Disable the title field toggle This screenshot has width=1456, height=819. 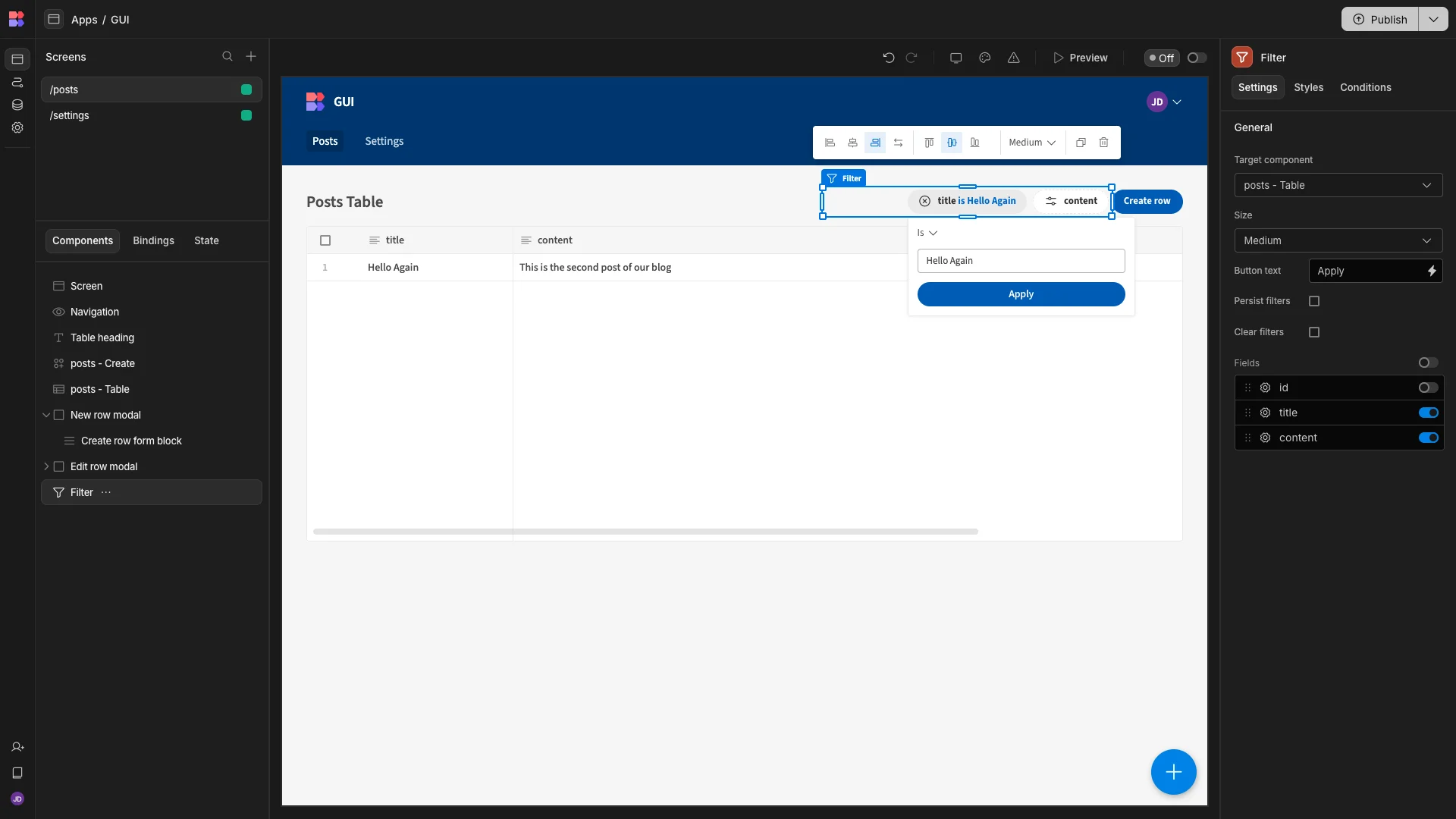tap(1428, 413)
